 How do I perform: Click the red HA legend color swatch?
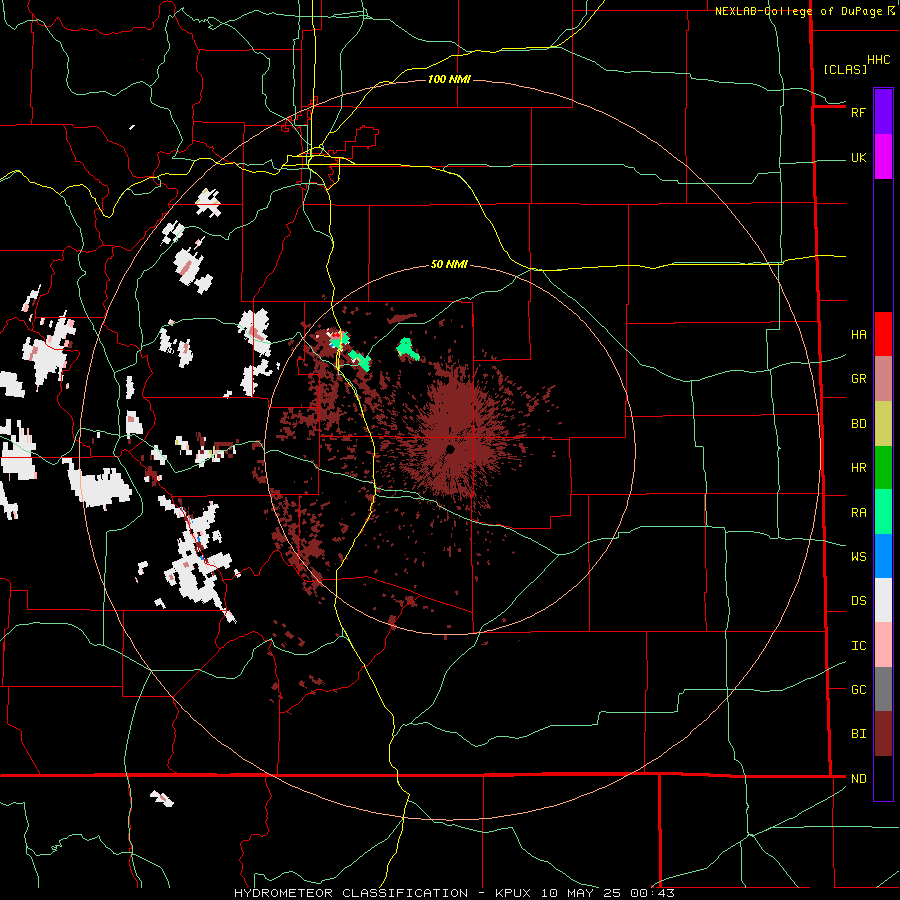click(883, 334)
